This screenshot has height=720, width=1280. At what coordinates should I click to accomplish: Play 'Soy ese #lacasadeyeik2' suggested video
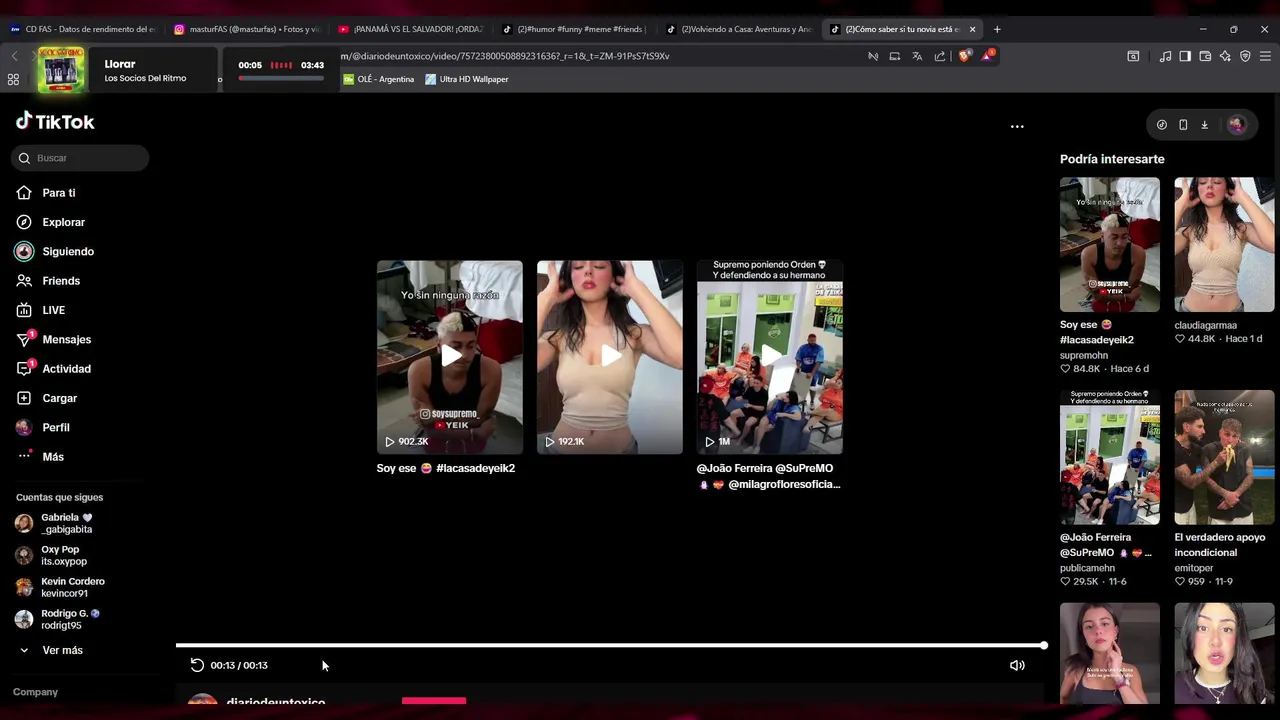point(450,357)
